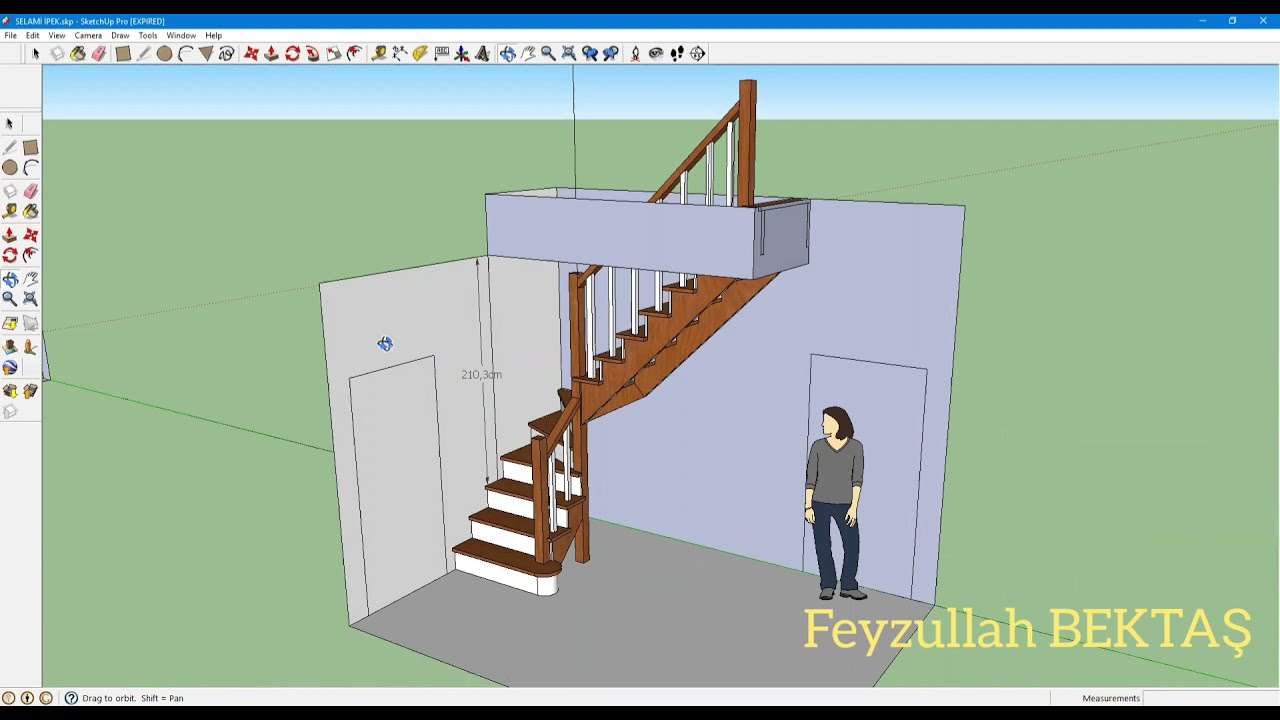Image resolution: width=1280 pixels, height=720 pixels.
Task: Click the standing woman figure in model
Action: click(836, 503)
